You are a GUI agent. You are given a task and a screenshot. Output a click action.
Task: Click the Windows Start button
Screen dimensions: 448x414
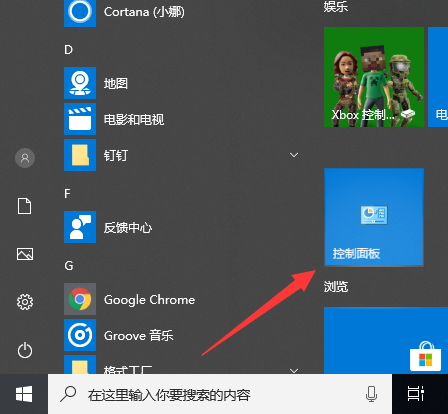click(24, 394)
